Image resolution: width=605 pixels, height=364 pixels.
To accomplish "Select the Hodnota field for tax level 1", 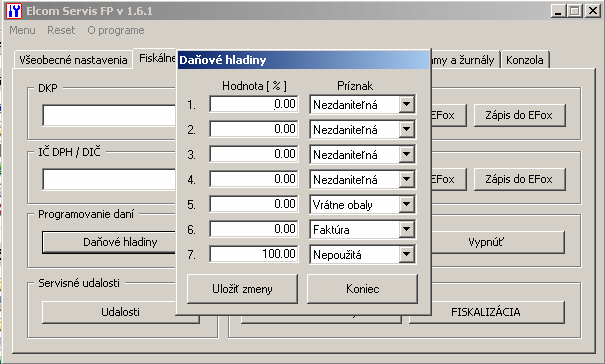I will (254, 104).
